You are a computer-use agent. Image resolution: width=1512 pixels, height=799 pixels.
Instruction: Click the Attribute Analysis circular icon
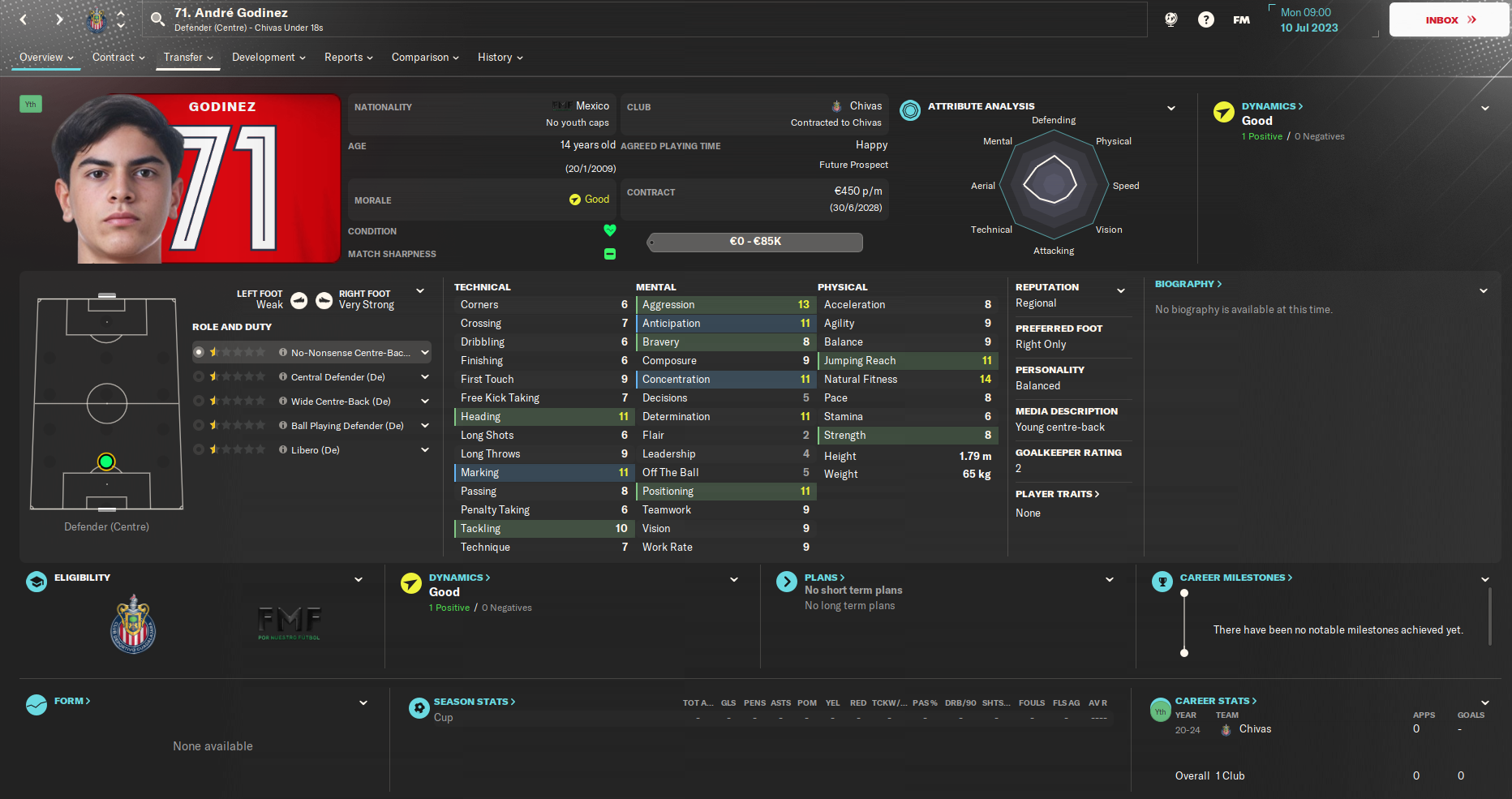click(x=910, y=110)
